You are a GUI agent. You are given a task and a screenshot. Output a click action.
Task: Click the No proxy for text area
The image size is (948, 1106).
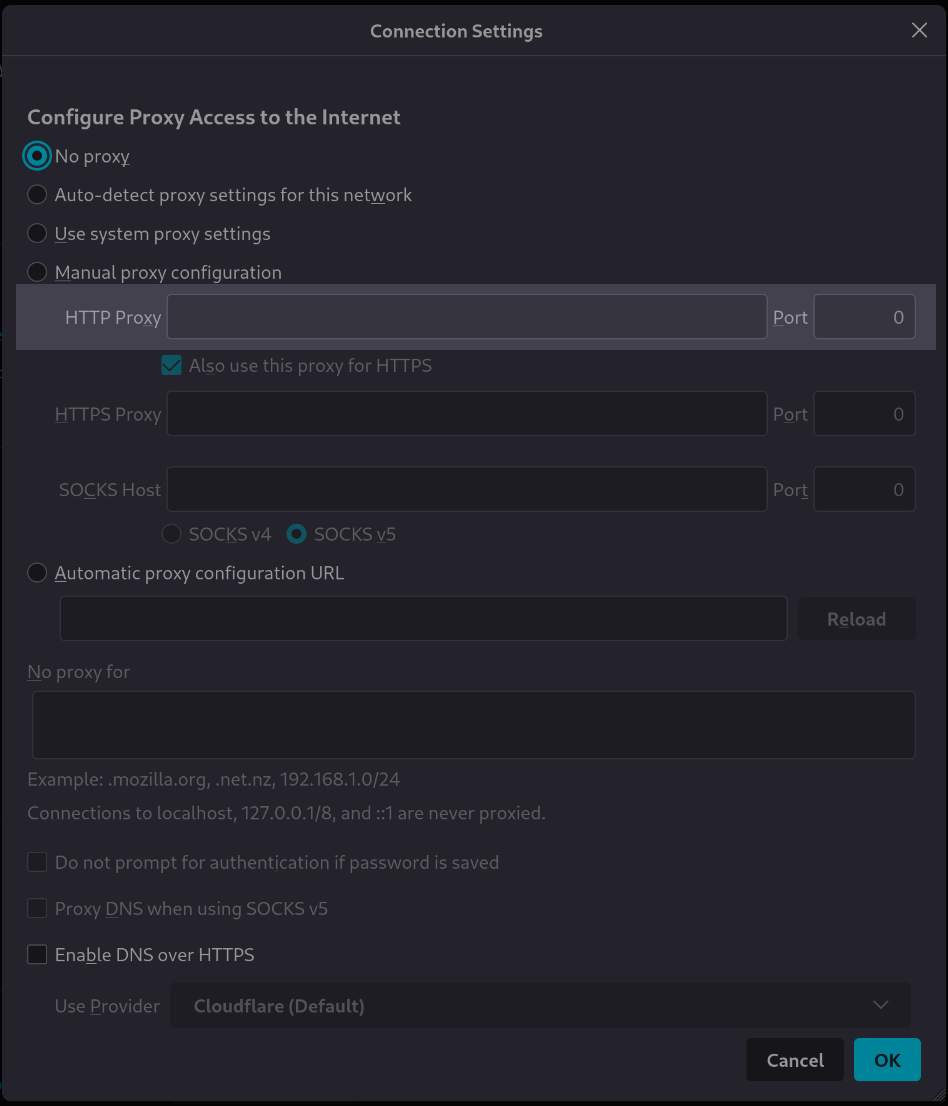tap(473, 724)
